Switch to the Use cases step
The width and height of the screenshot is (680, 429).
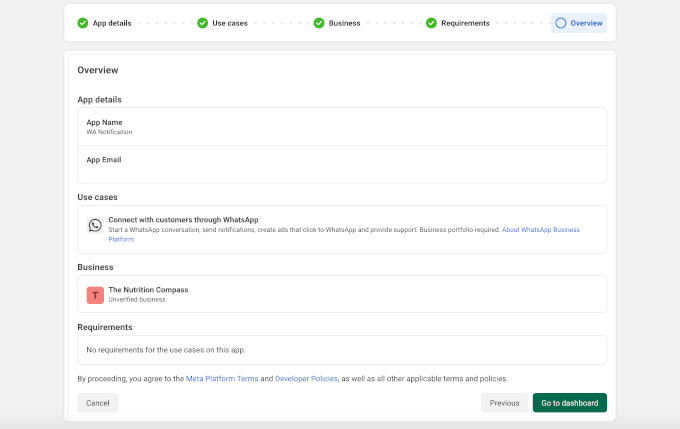[230, 23]
